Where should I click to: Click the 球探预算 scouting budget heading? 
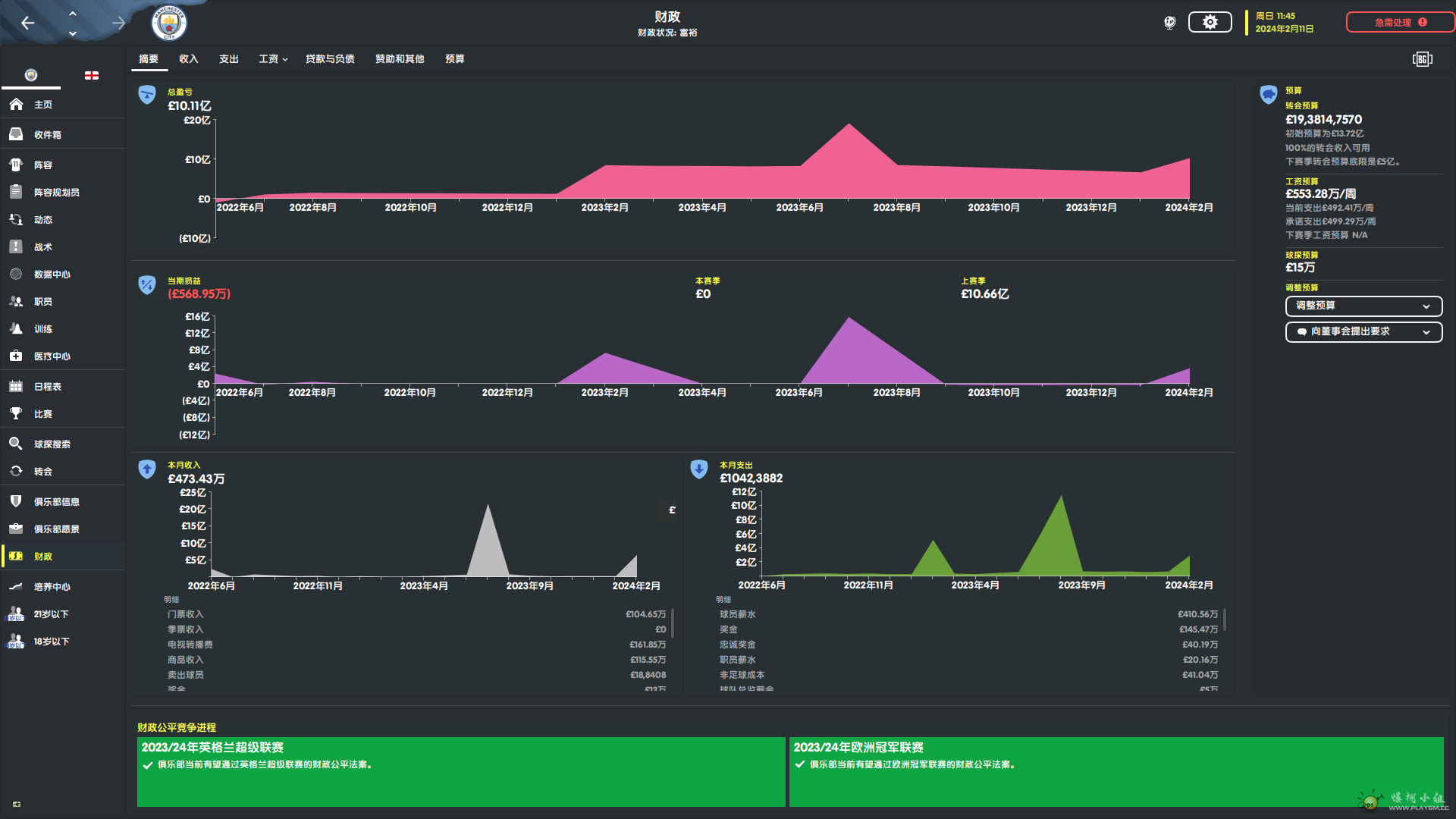coord(1301,255)
